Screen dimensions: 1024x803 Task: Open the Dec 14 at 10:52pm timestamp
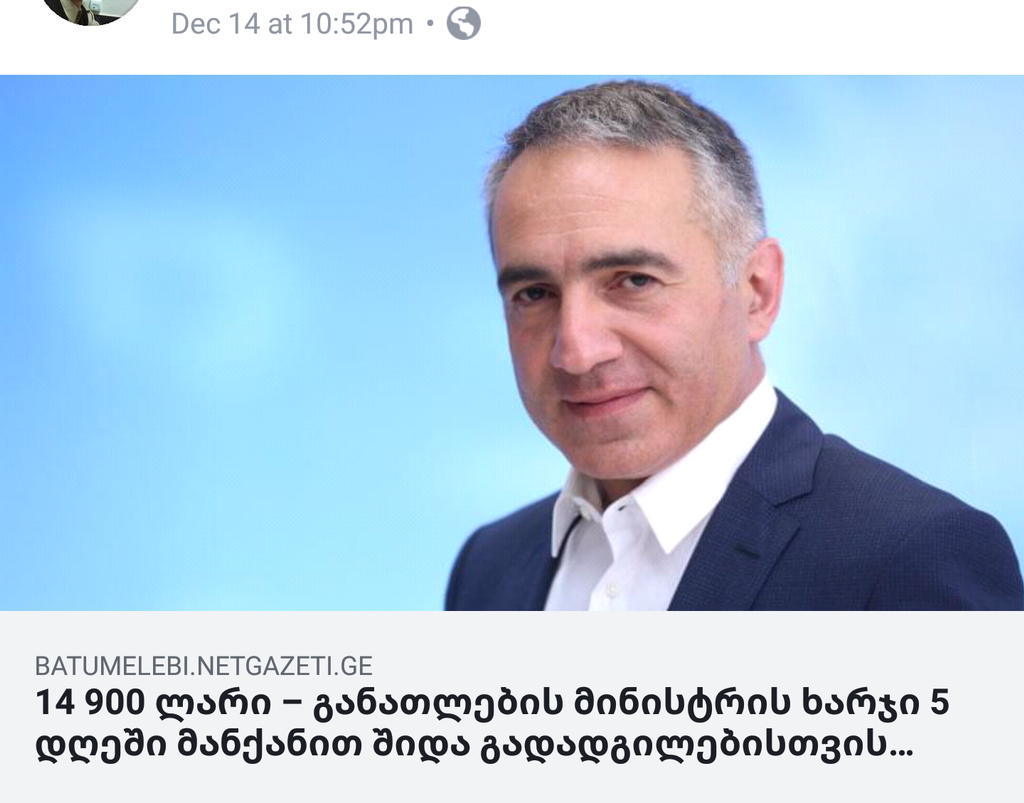pos(292,24)
